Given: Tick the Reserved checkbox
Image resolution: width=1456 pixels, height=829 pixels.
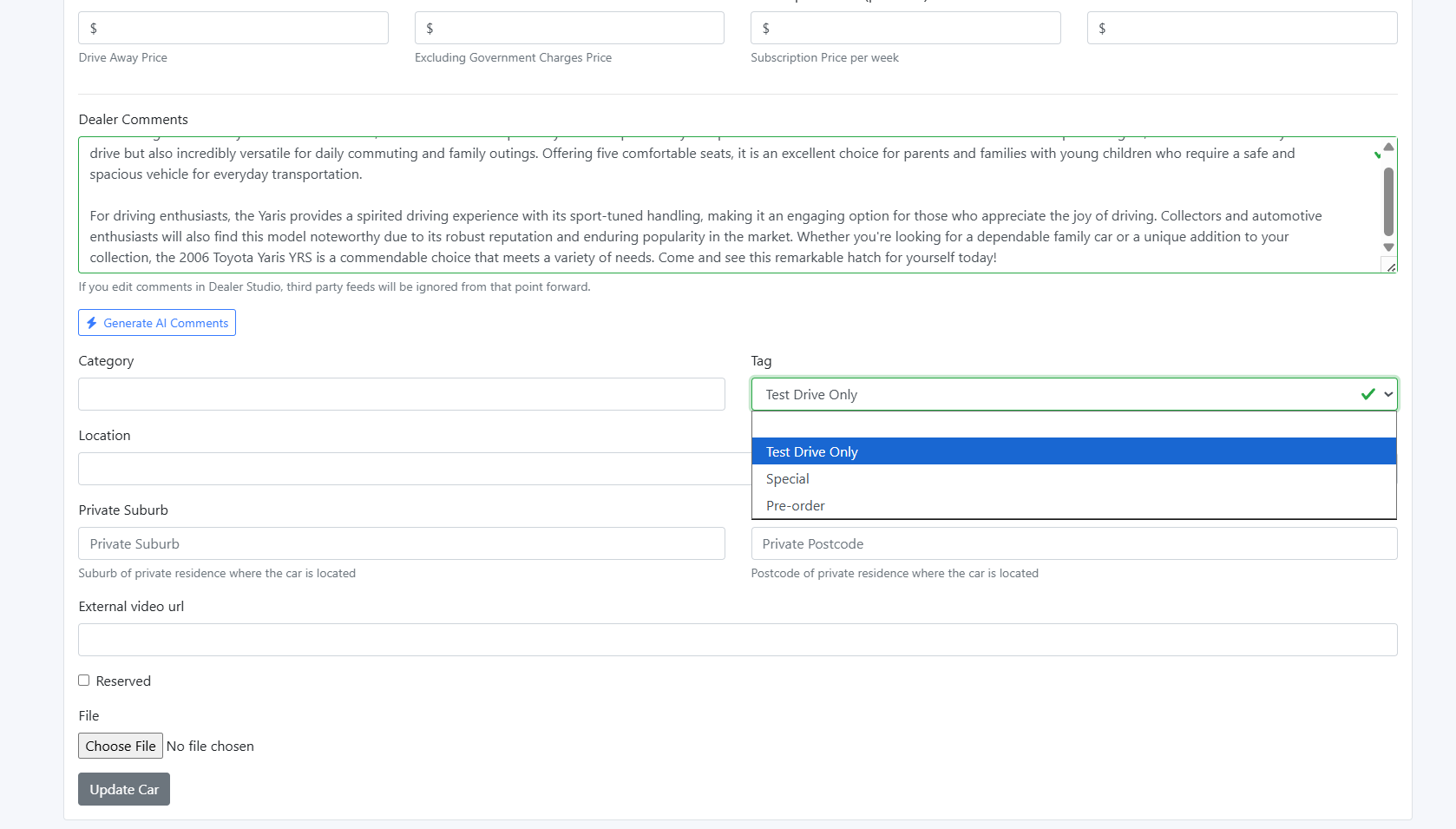Looking at the screenshot, I should click(84, 681).
